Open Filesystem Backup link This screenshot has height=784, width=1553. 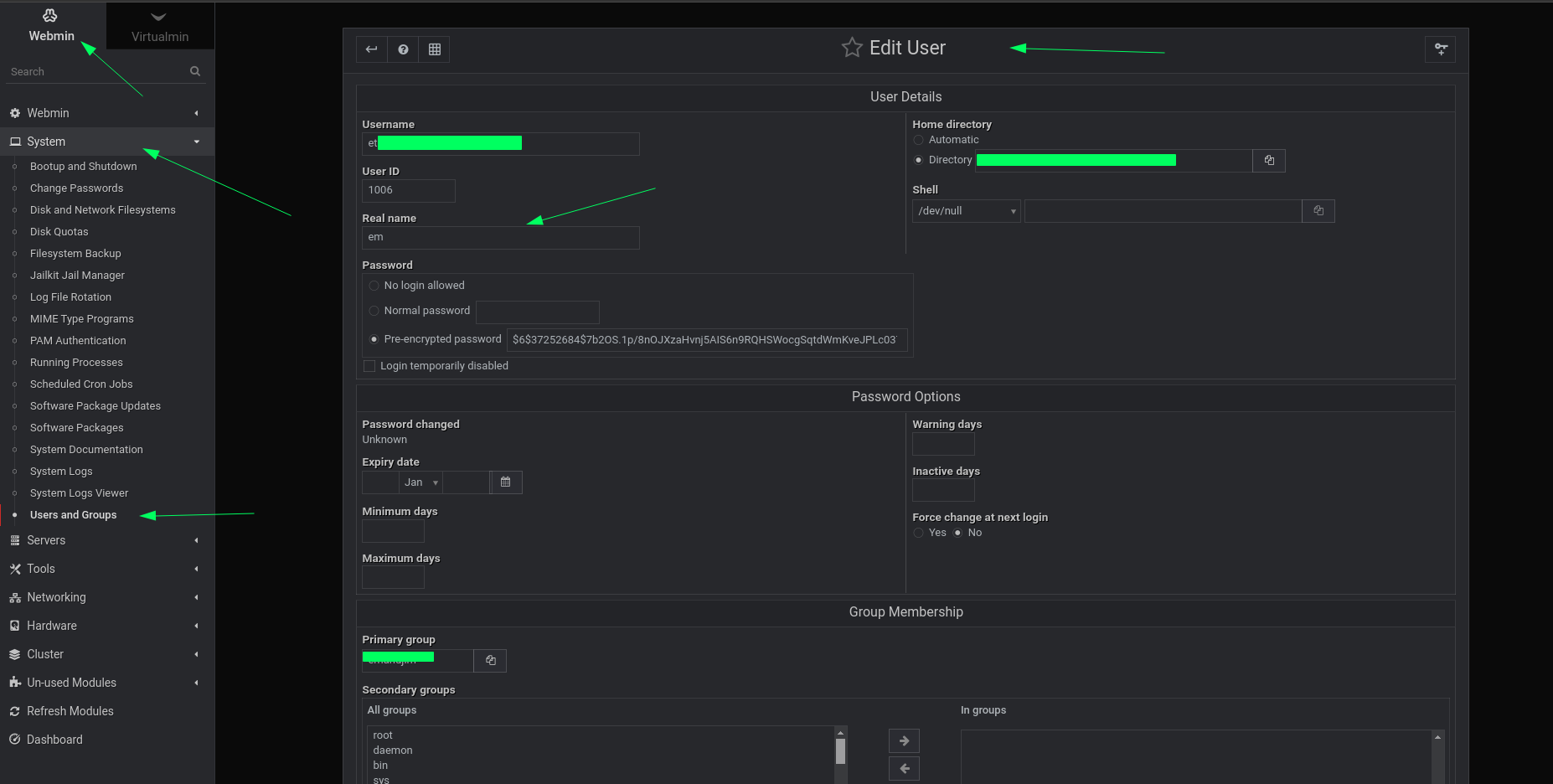tap(75, 254)
